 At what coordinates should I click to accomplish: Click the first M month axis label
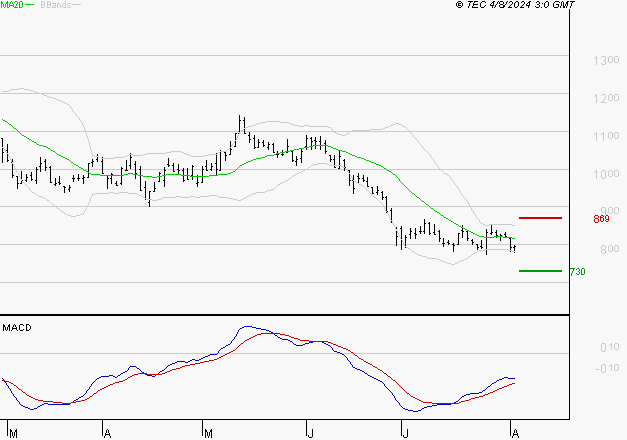pyautogui.click(x=13, y=434)
